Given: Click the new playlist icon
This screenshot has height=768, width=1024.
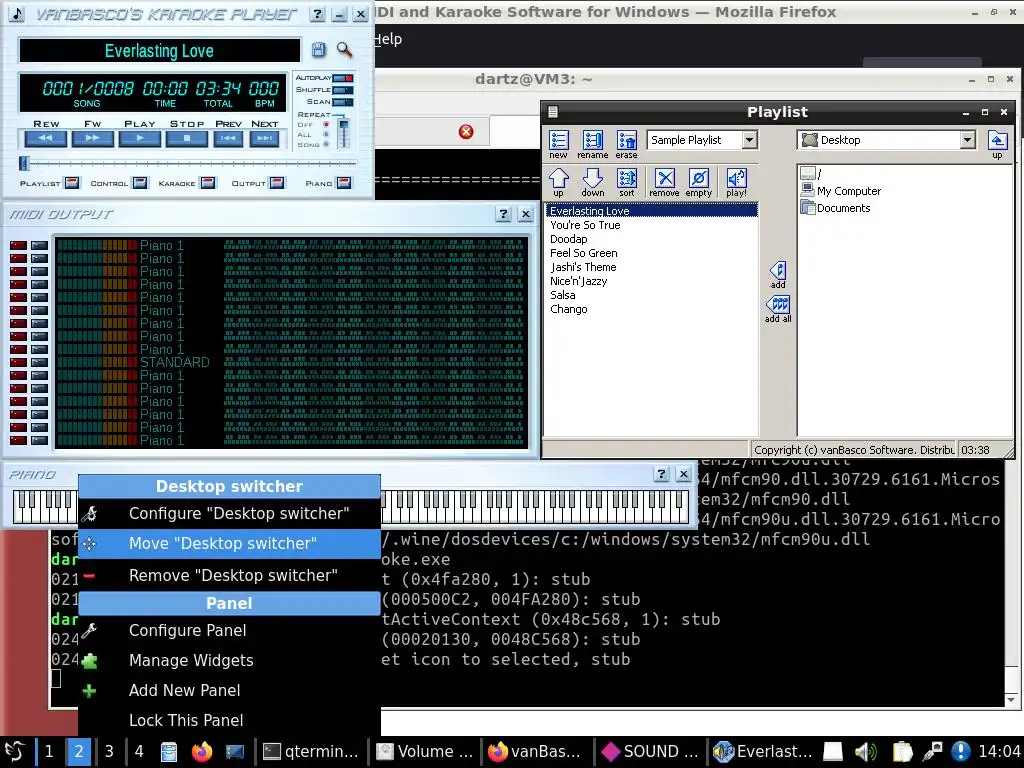Looking at the screenshot, I should pyautogui.click(x=558, y=144).
